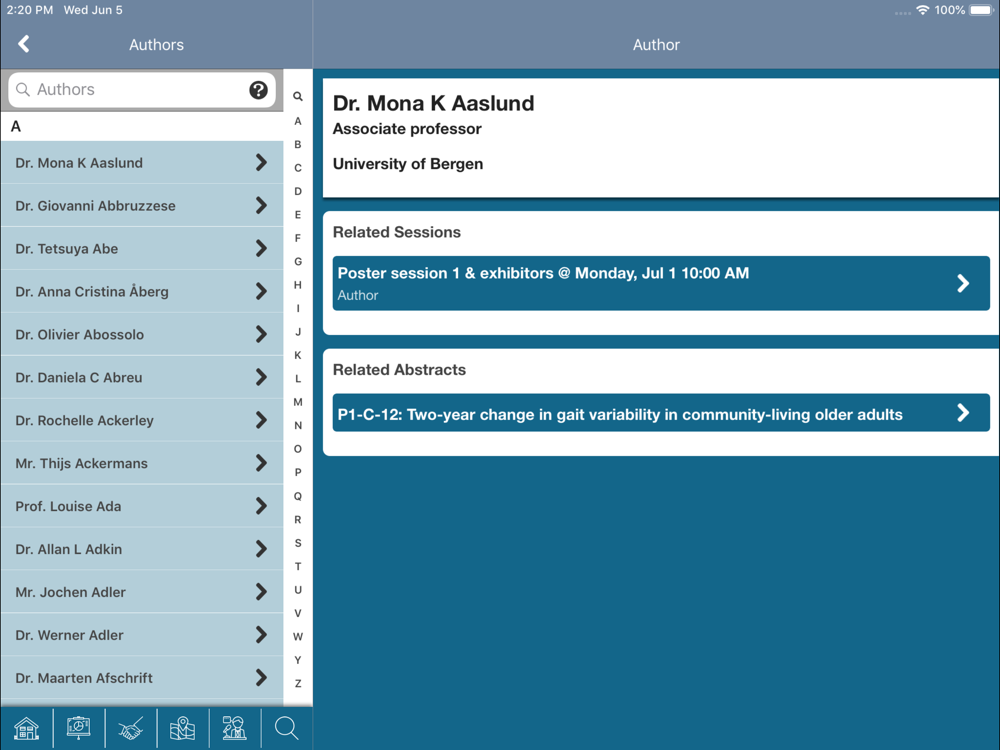This screenshot has width=1000, height=750.
Task: Tap the Associate professor title text
Action: point(407,129)
